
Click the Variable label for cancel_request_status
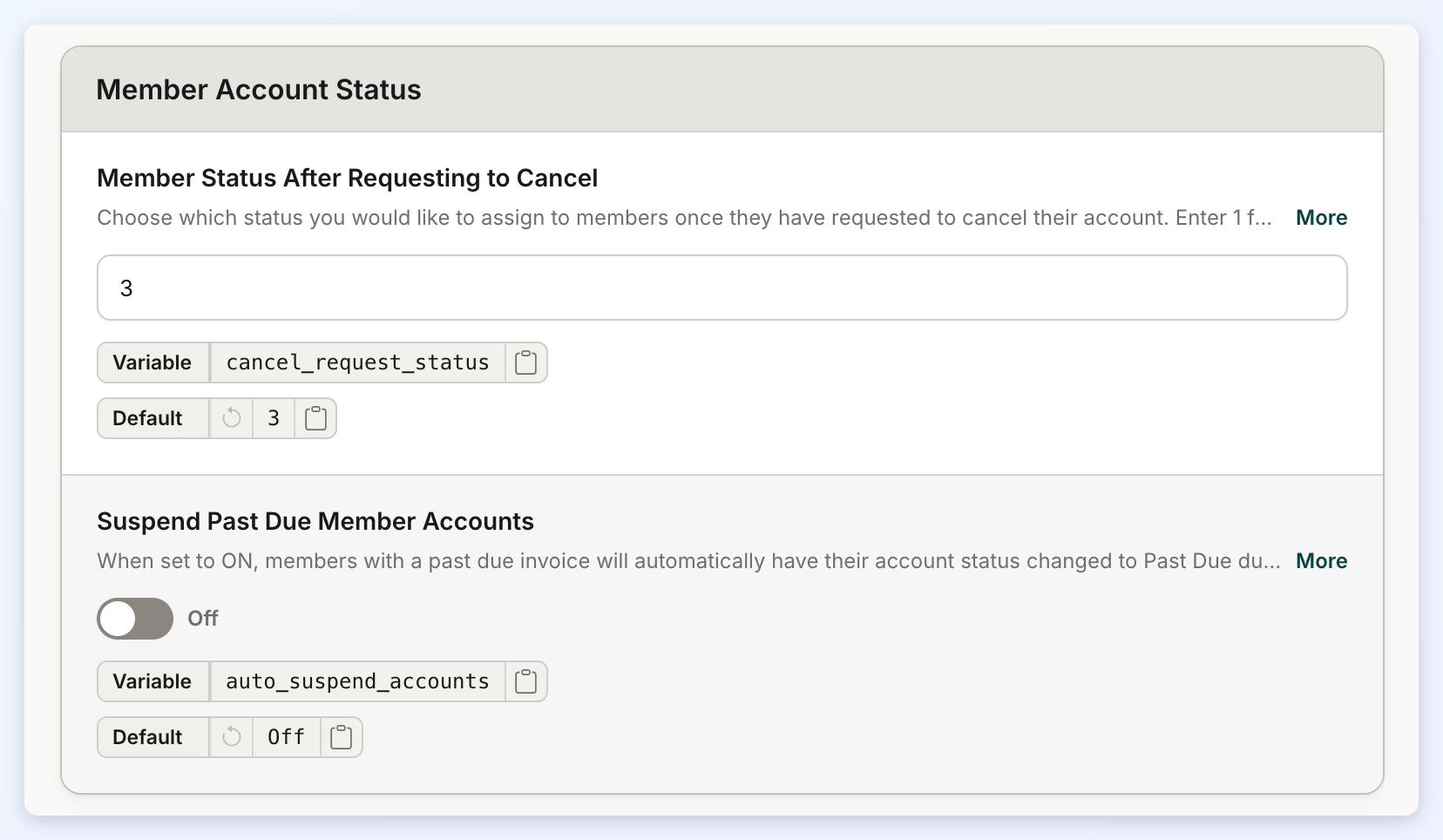coord(152,362)
